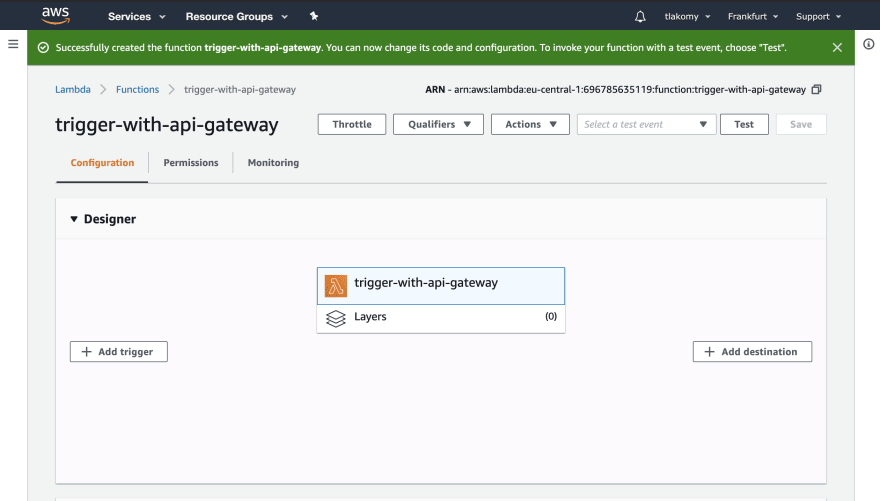This screenshot has height=501, width=880.
Task: Expand the Qualifiers dropdown
Action: click(x=438, y=124)
